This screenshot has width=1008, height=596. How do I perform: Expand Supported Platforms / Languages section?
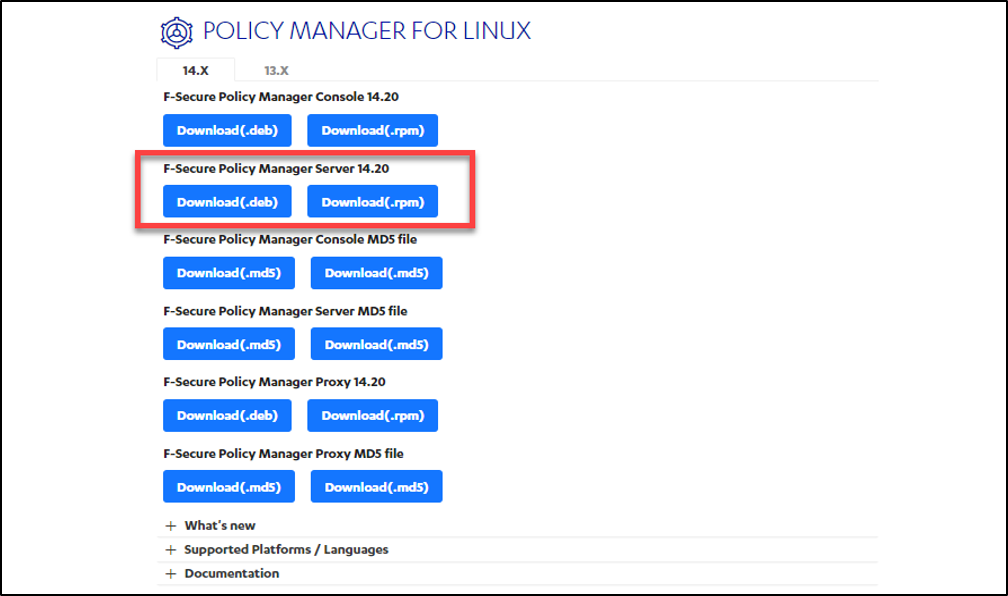click(518, 550)
